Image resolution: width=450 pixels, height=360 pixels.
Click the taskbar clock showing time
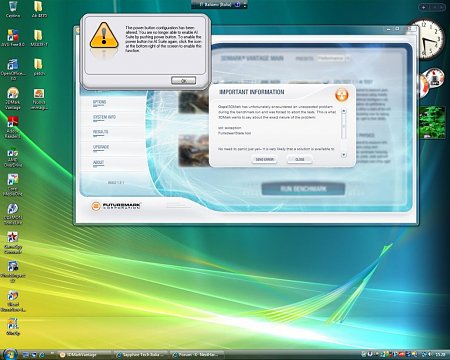pyautogui.click(x=441, y=354)
